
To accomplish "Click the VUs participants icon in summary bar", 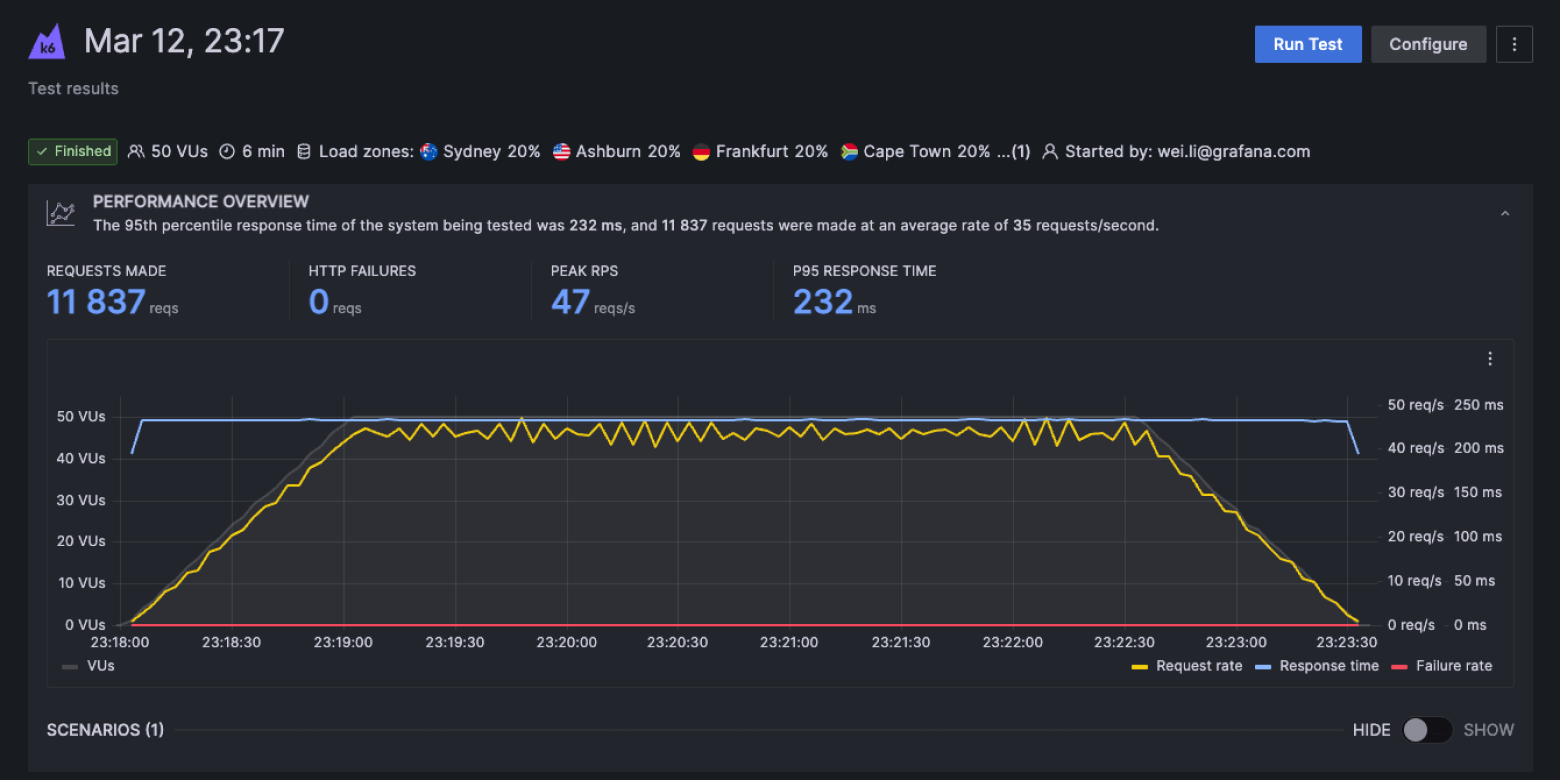I will tap(136, 151).
